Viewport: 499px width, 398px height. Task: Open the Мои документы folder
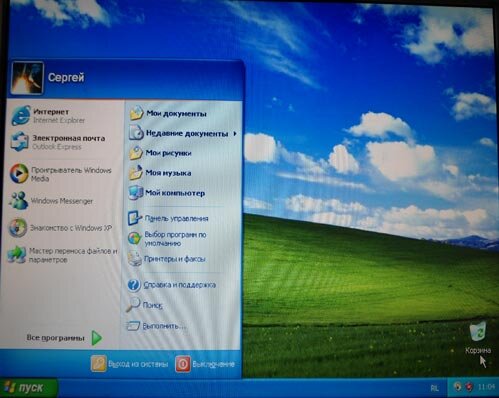click(177, 114)
